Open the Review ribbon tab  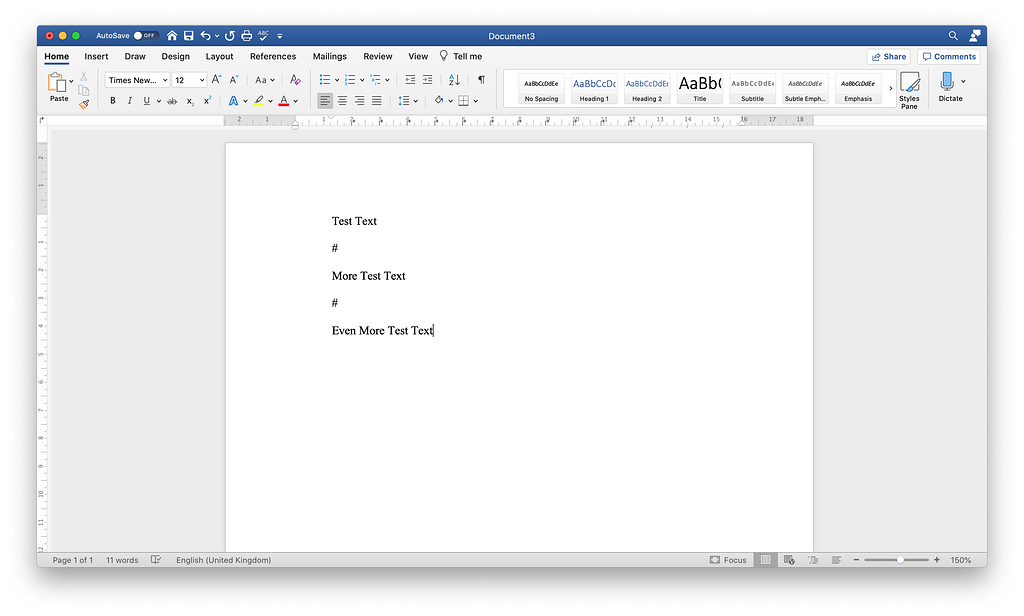(377, 56)
